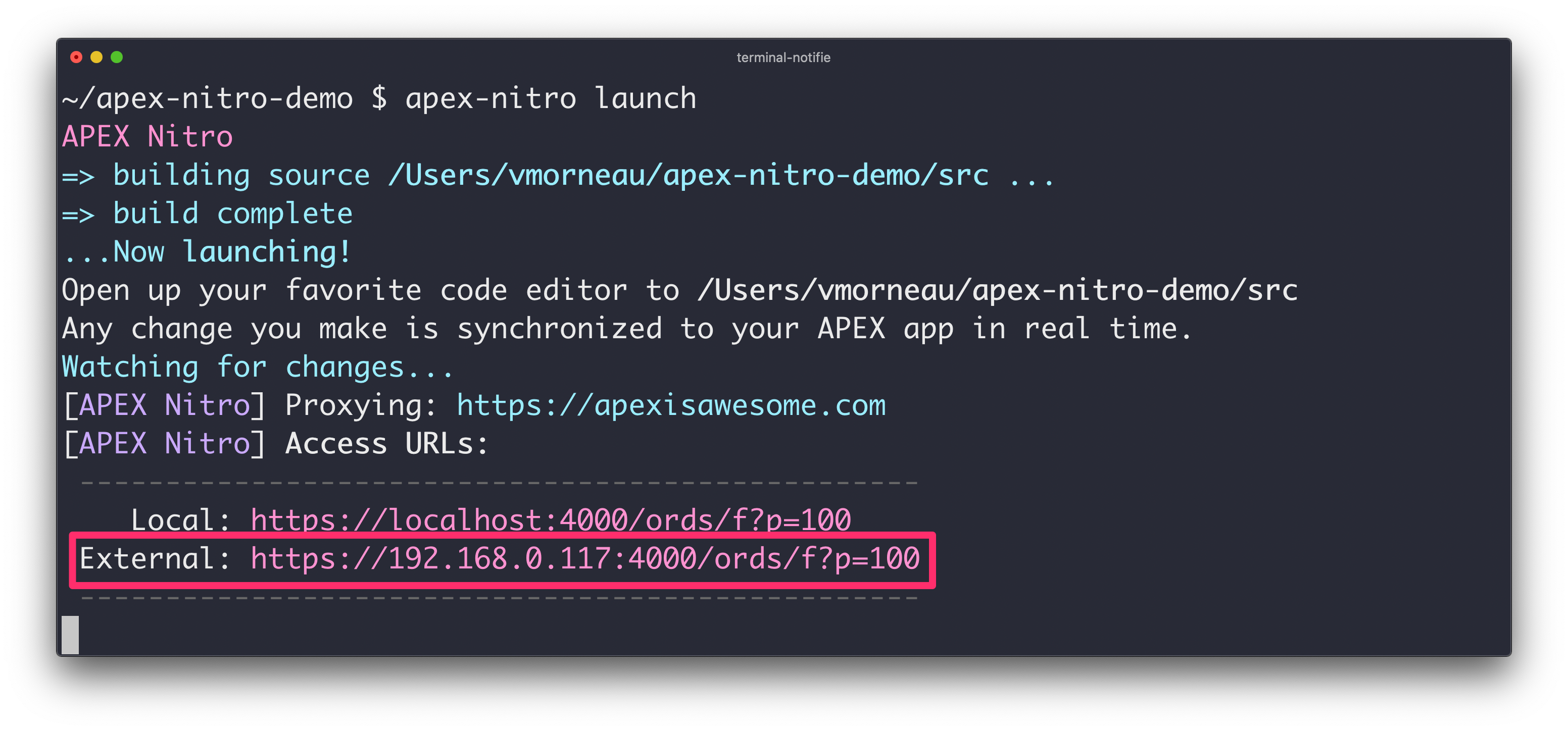Open the https://apexisawesome.com proxy link

[671, 406]
